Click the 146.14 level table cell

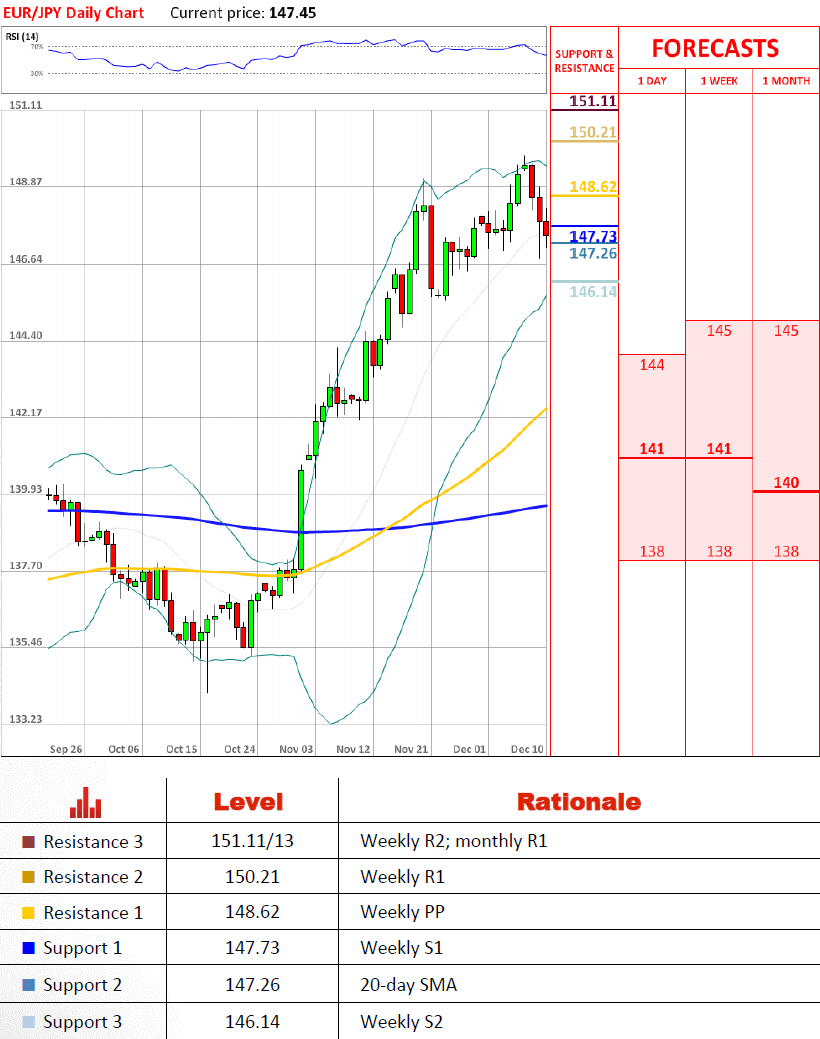pos(252,1022)
